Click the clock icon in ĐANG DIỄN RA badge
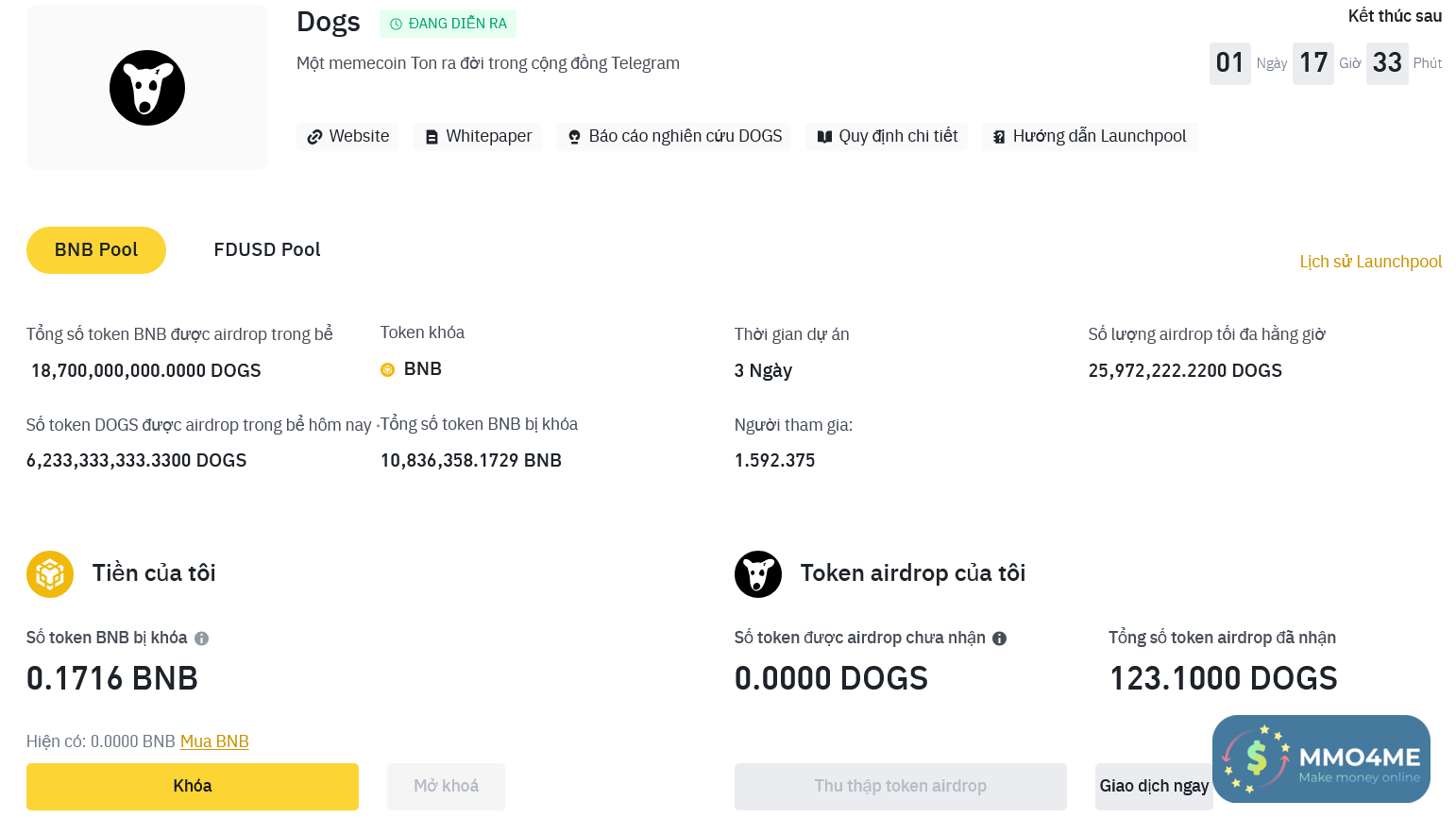This screenshot has height=818, width=1456. (396, 24)
